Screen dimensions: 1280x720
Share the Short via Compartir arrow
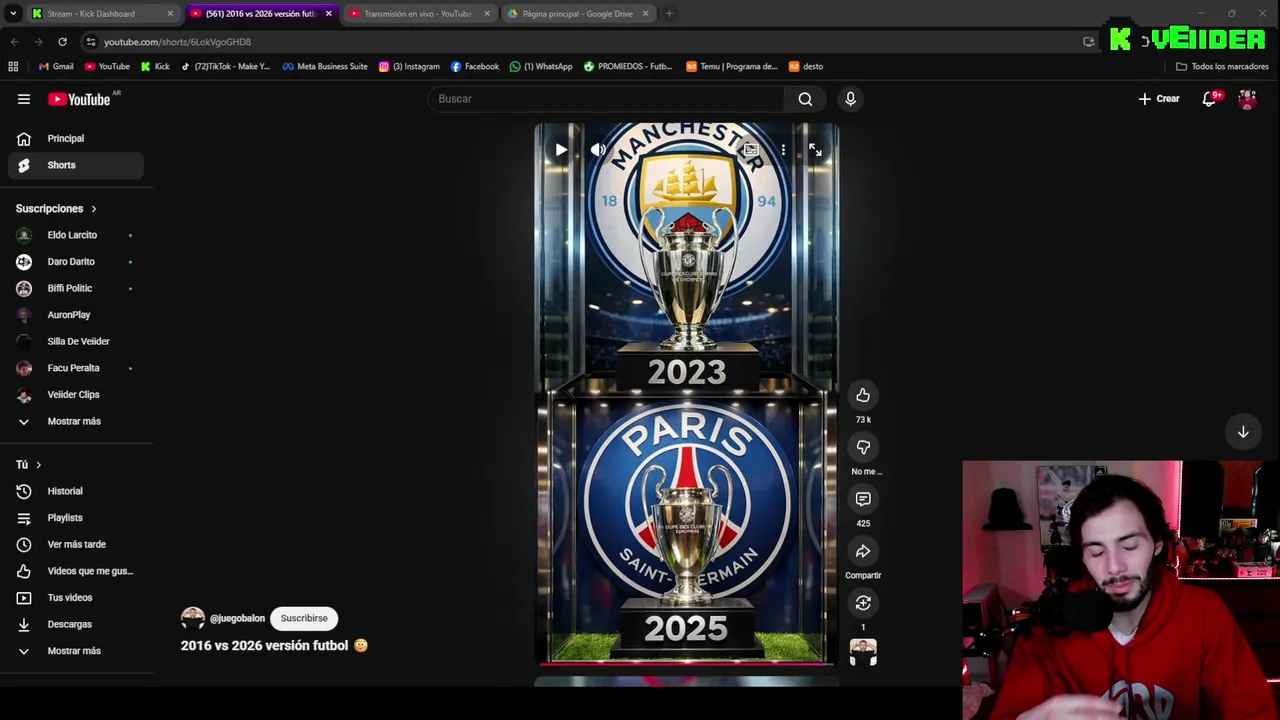tap(863, 551)
